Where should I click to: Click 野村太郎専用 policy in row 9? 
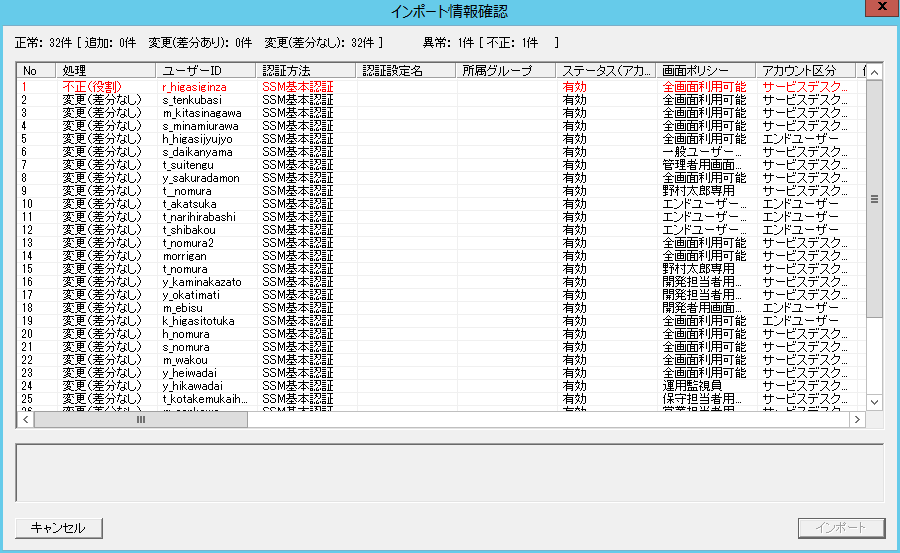[699, 191]
